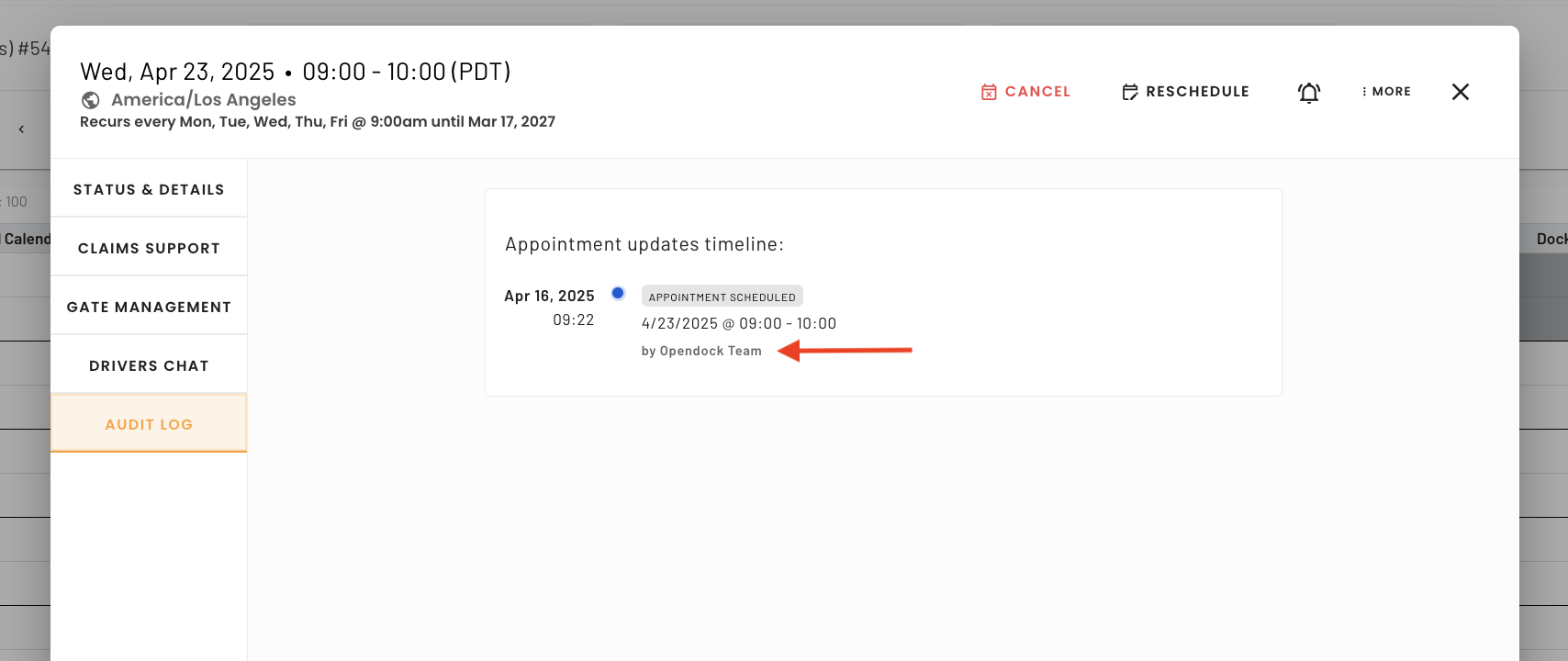Open the notification bell alerts
1568x661 pixels.
click(1309, 92)
